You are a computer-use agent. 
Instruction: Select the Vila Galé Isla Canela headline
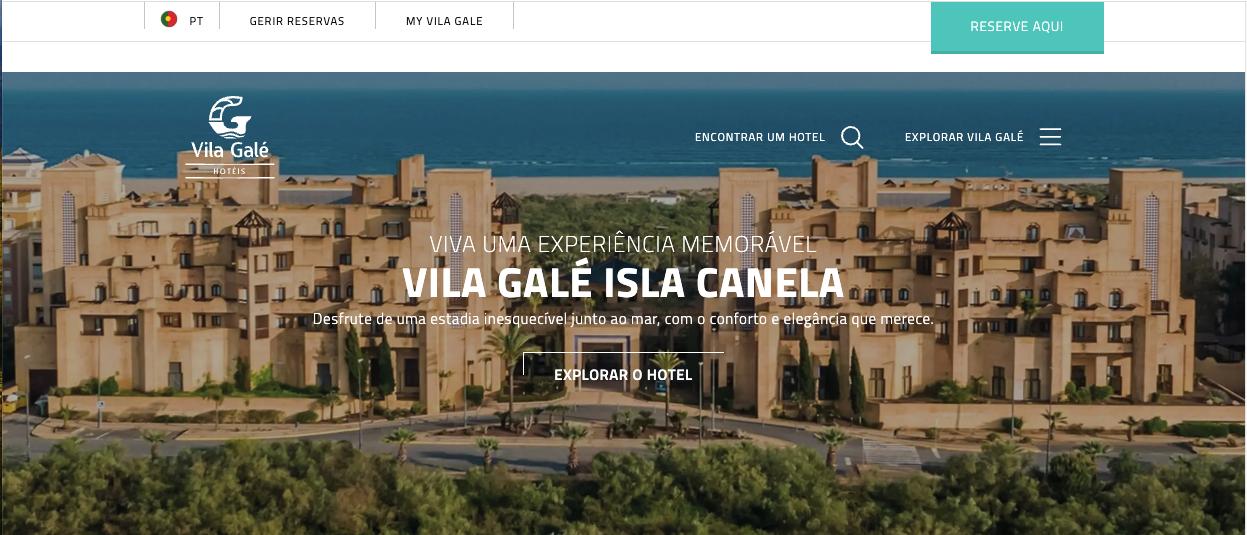pos(623,283)
